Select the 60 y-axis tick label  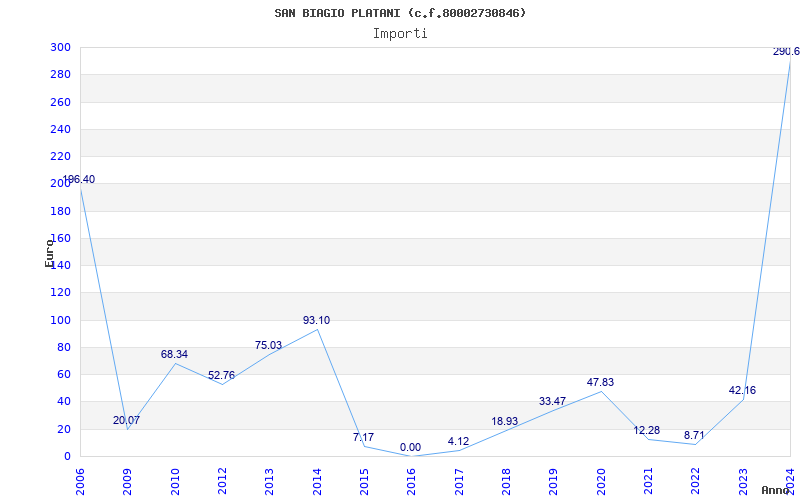point(64,374)
